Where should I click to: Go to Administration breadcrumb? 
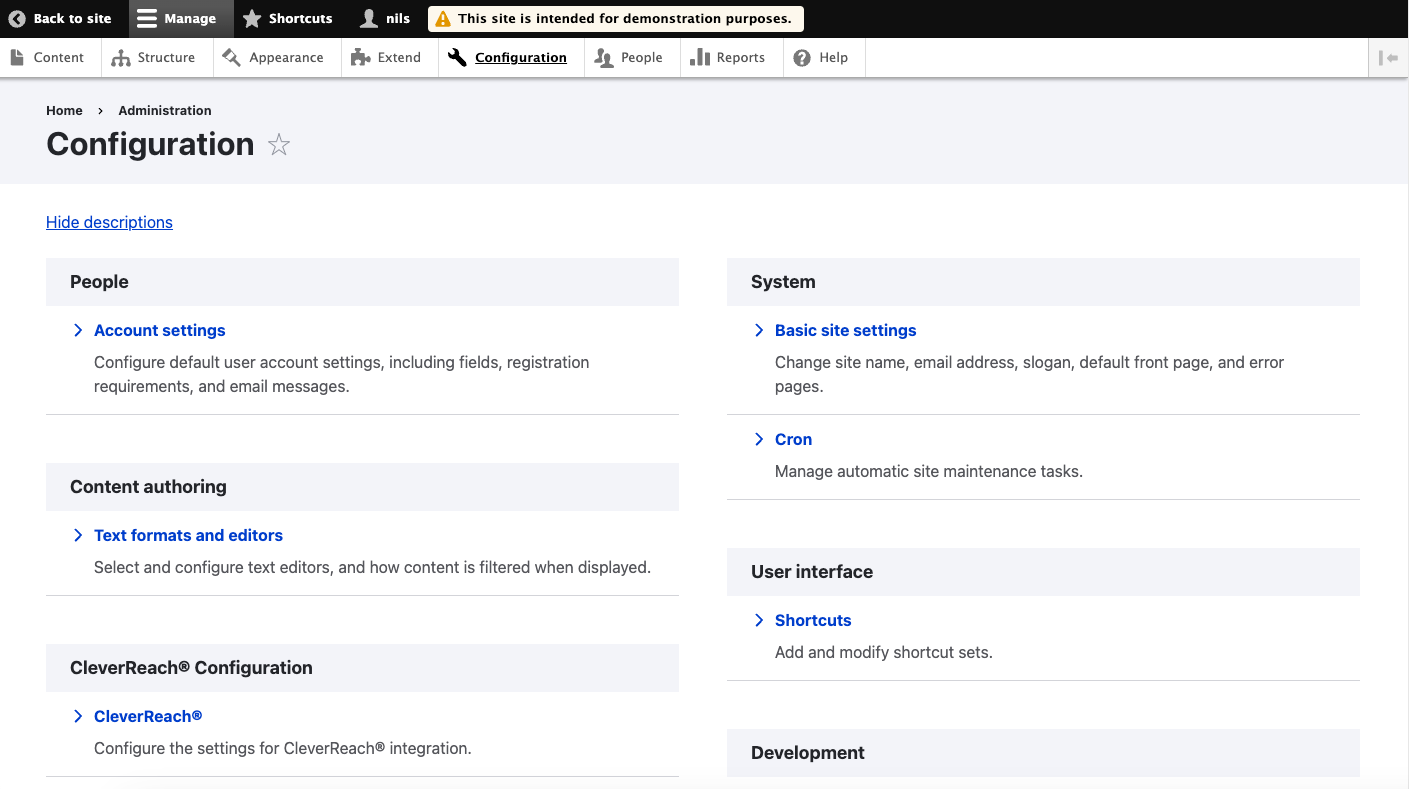coord(165,111)
